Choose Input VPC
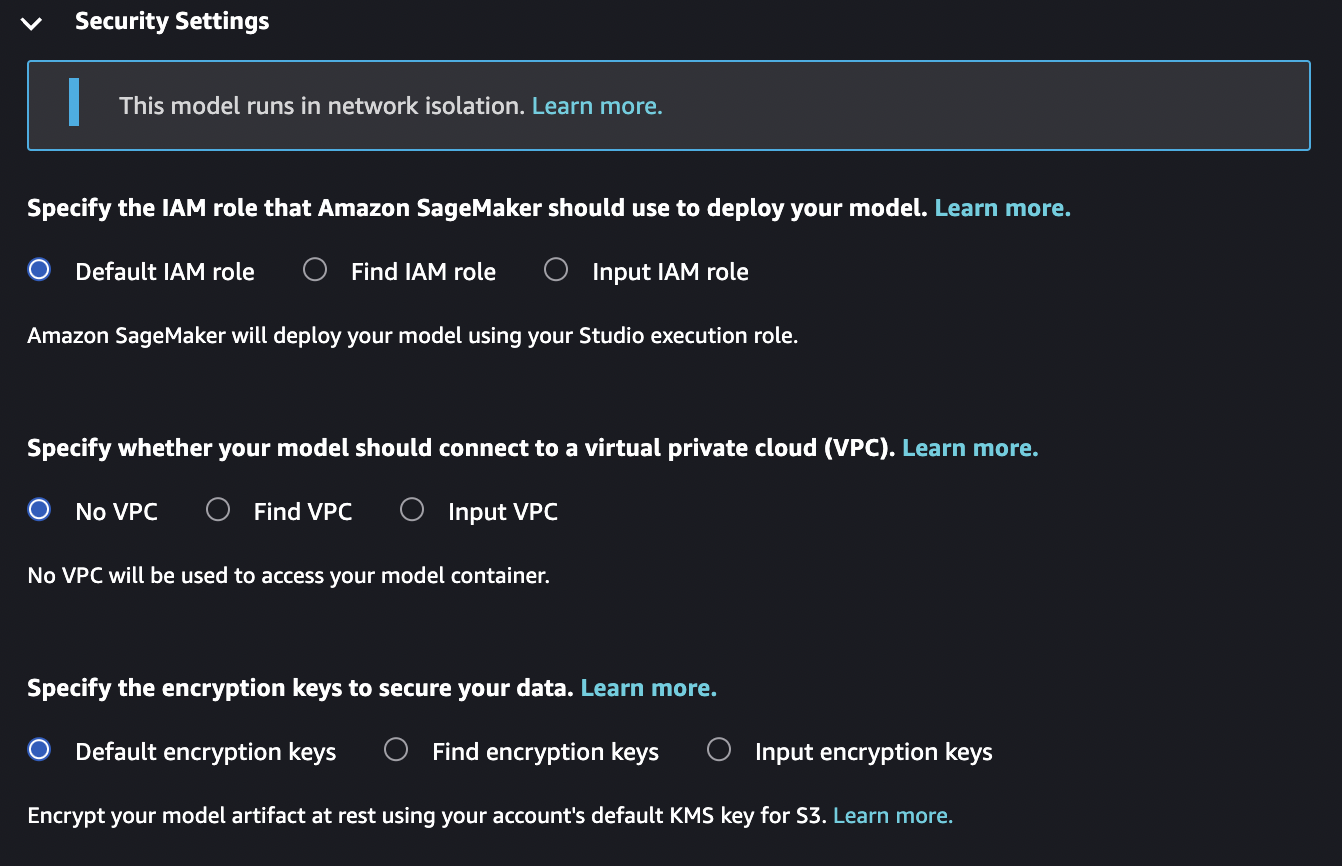This screenshot has width=1342, height=866. click(412, 509)
